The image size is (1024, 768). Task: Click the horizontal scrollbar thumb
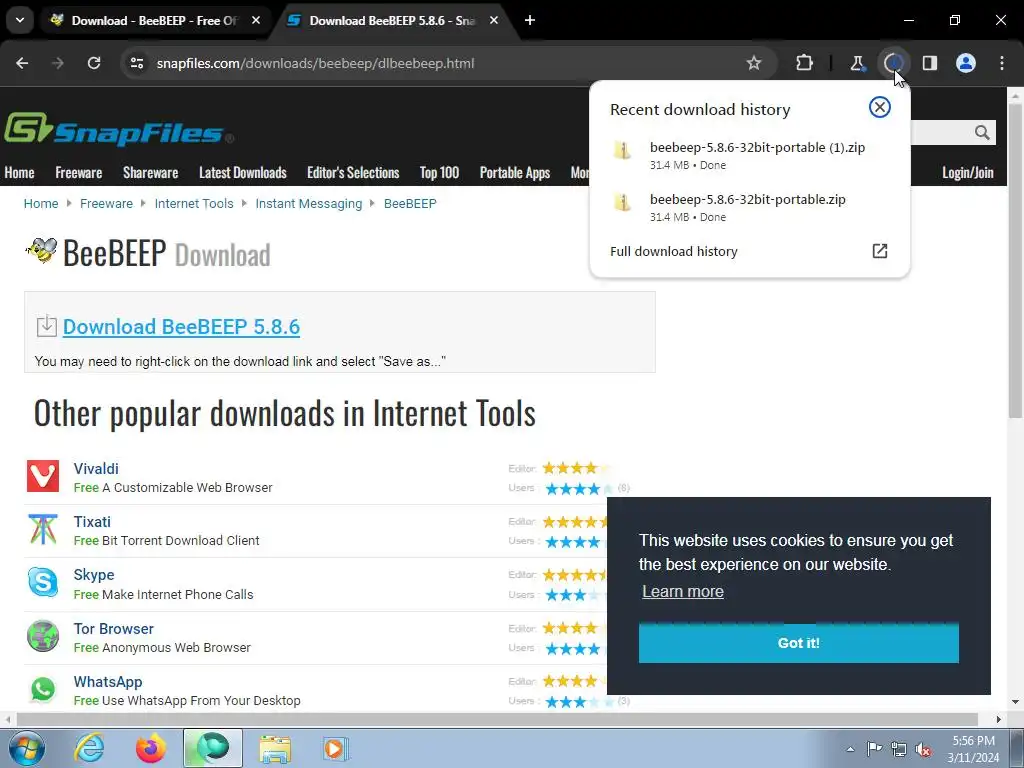coord(496,720)
